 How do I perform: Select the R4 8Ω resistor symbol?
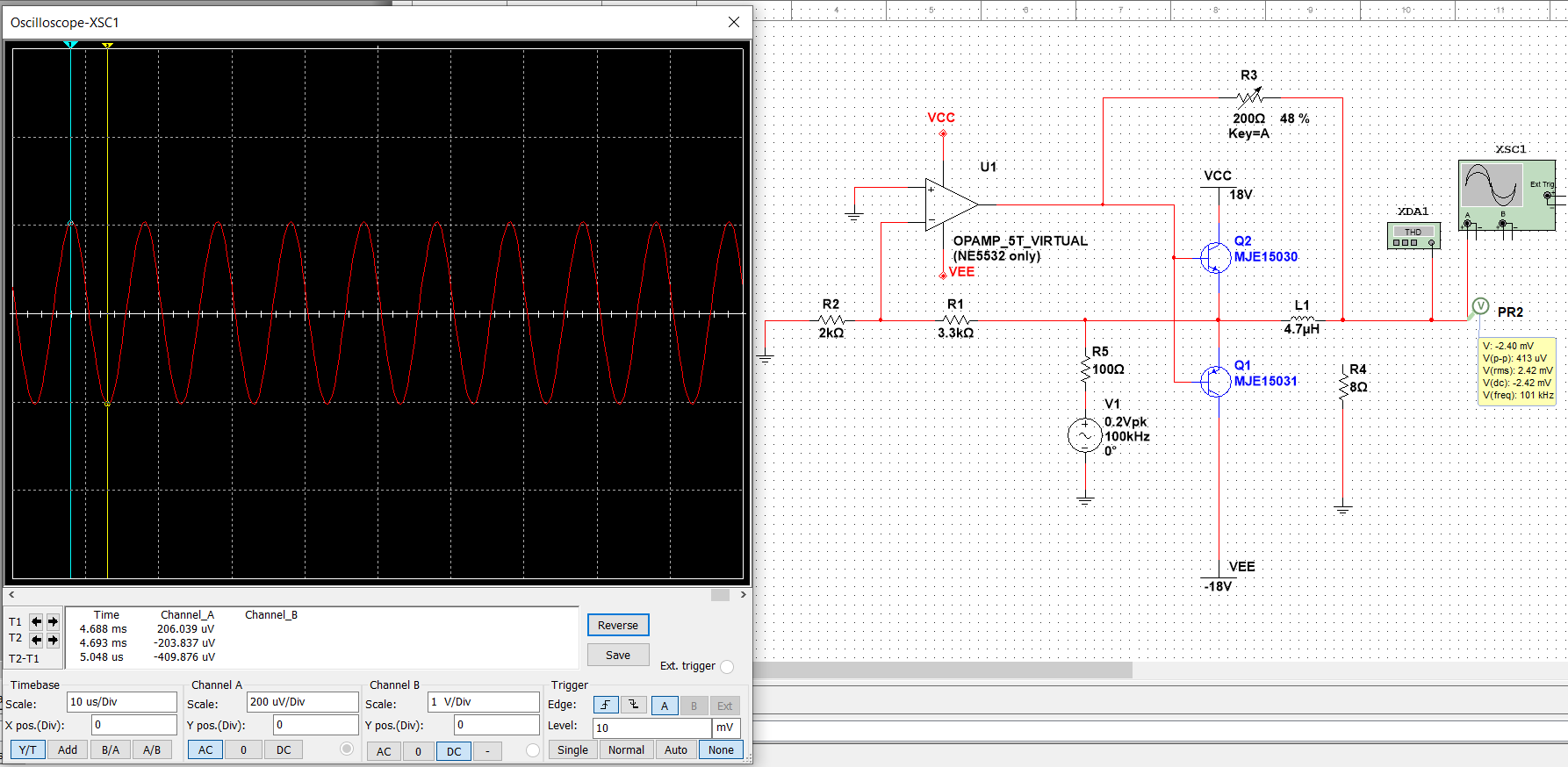[x=1343, y=385]
